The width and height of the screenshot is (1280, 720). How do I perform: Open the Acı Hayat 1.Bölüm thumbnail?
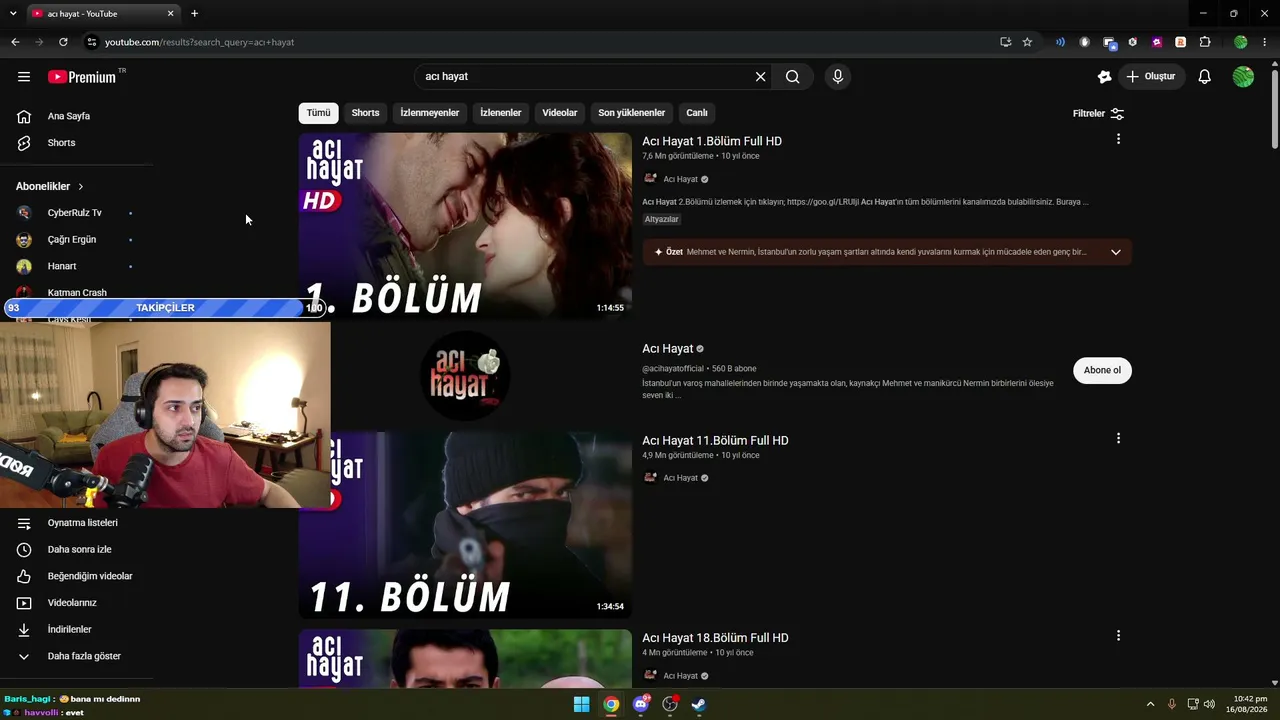point(465,227)
